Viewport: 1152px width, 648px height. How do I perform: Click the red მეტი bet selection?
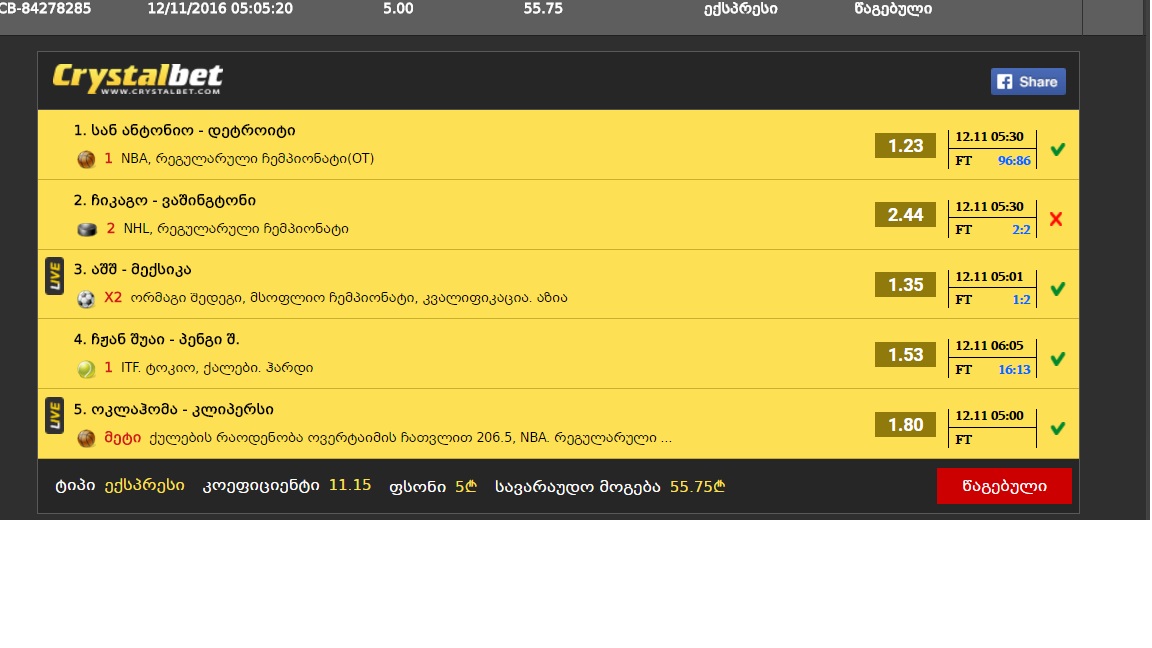tap(122, 438)
